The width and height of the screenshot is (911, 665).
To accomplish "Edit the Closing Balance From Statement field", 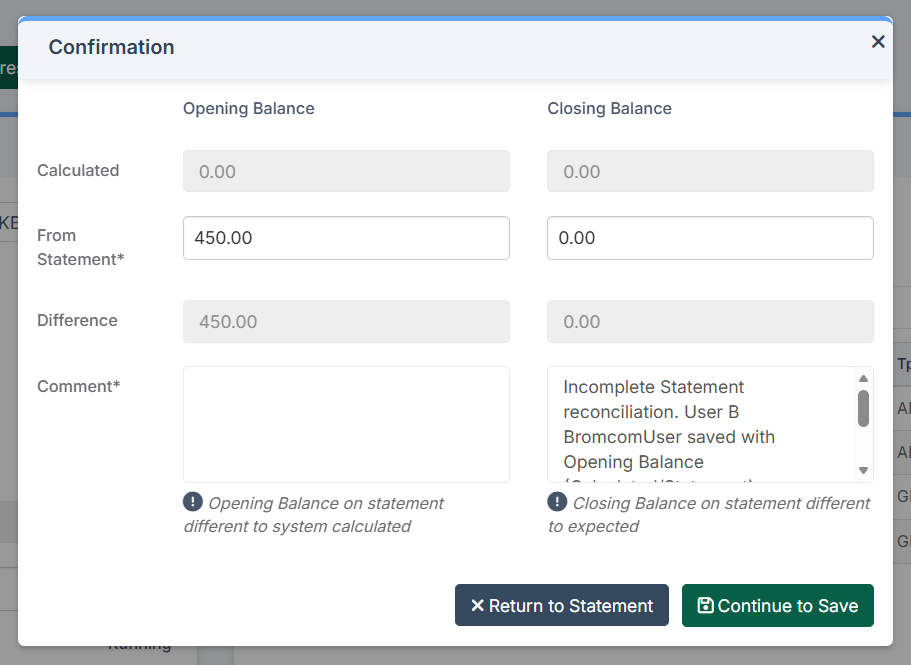I will coord(710,238).
